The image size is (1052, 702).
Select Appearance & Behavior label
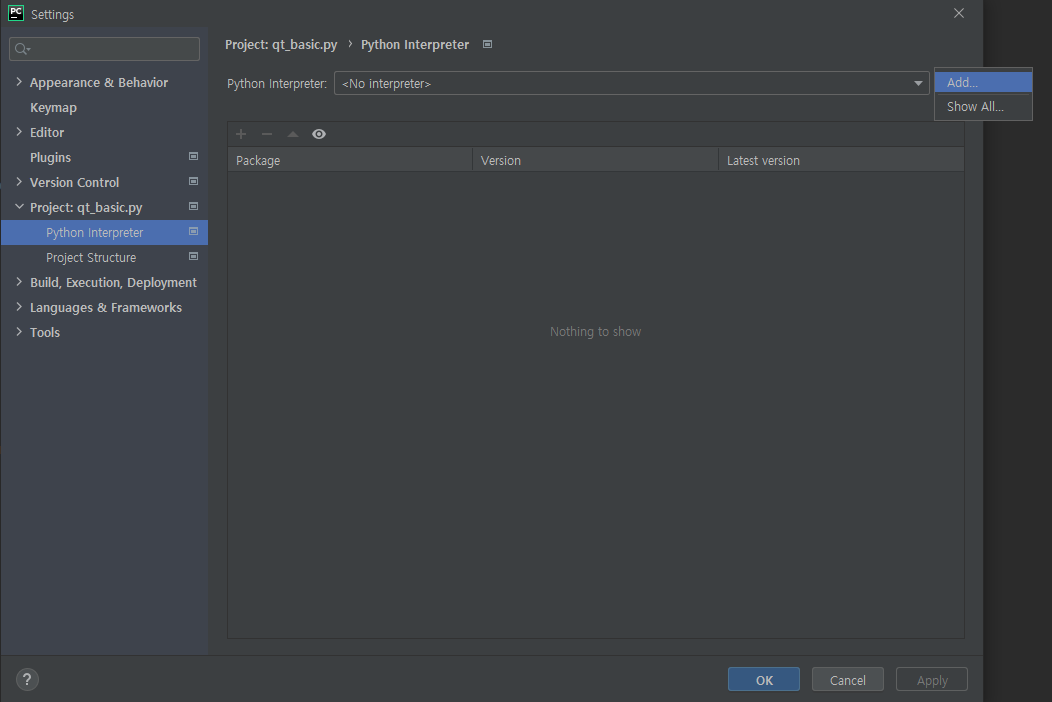click(x=99, y=83)
